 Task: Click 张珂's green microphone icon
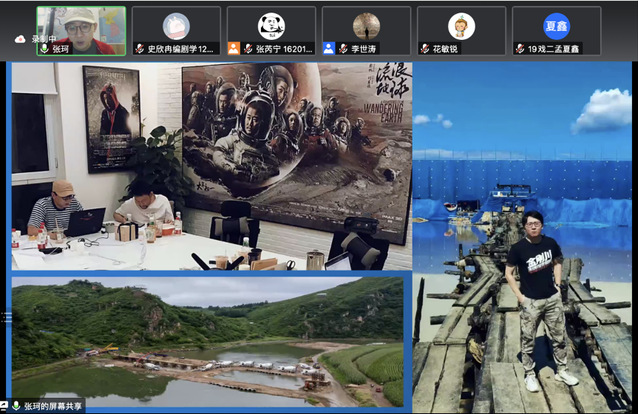(43, 48)
